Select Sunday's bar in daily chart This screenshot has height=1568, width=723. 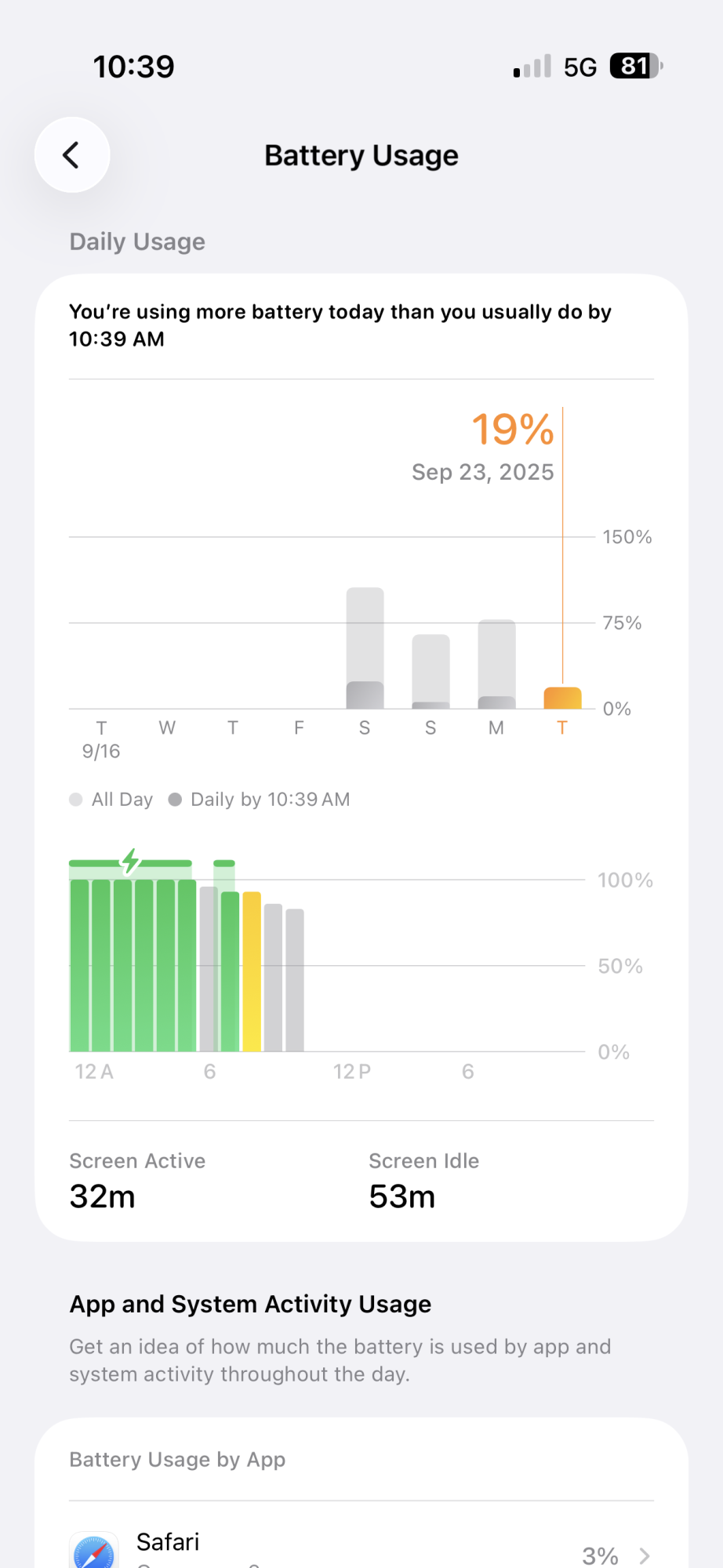[431, 672]
